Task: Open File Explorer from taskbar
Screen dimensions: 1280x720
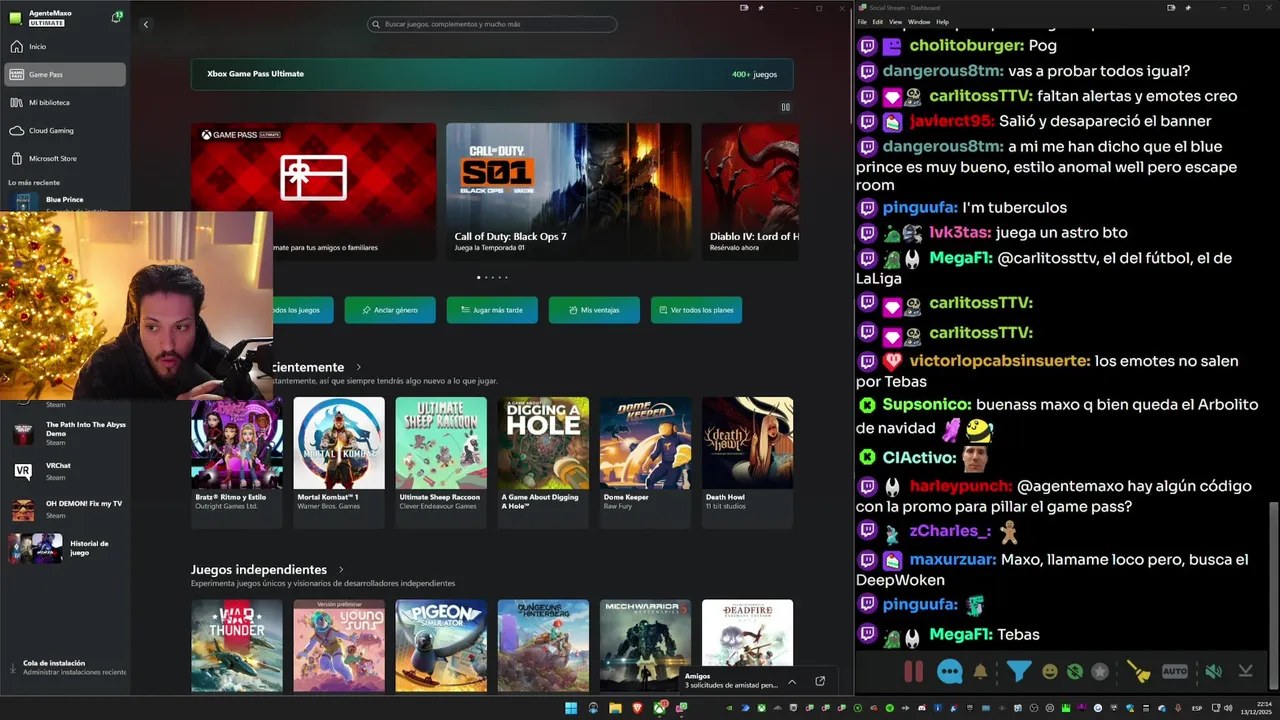Action: (615, 708)
